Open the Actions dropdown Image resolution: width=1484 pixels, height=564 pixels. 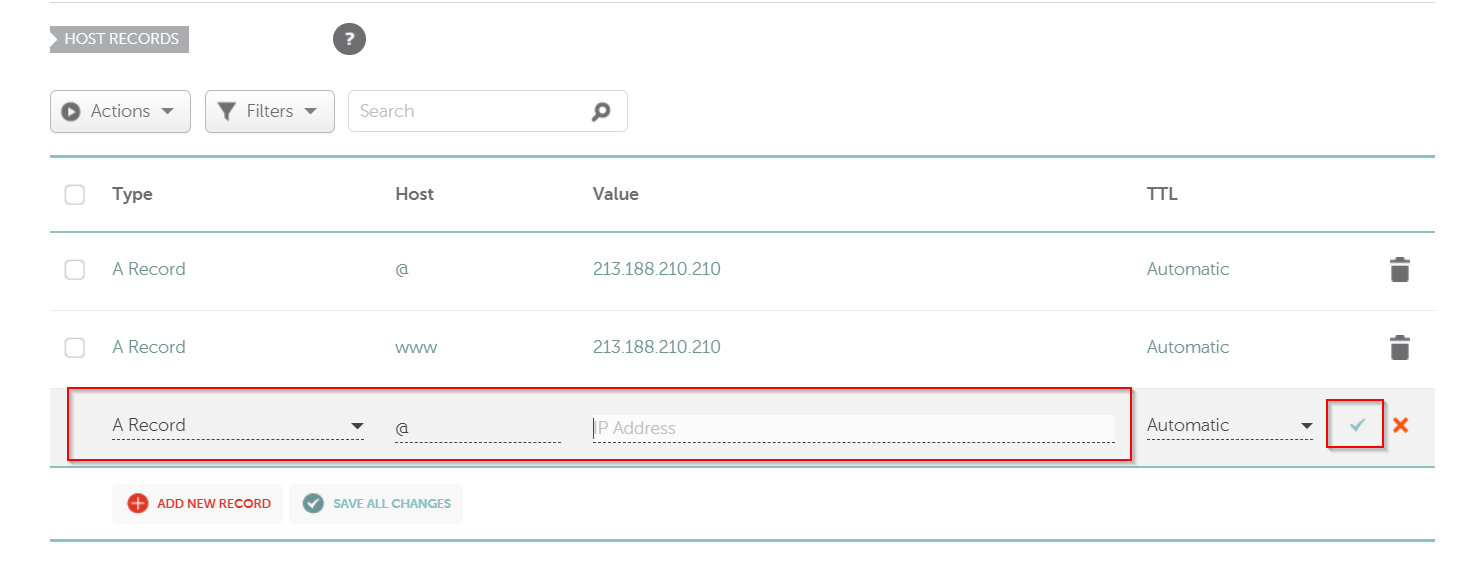tap(120, 112)
